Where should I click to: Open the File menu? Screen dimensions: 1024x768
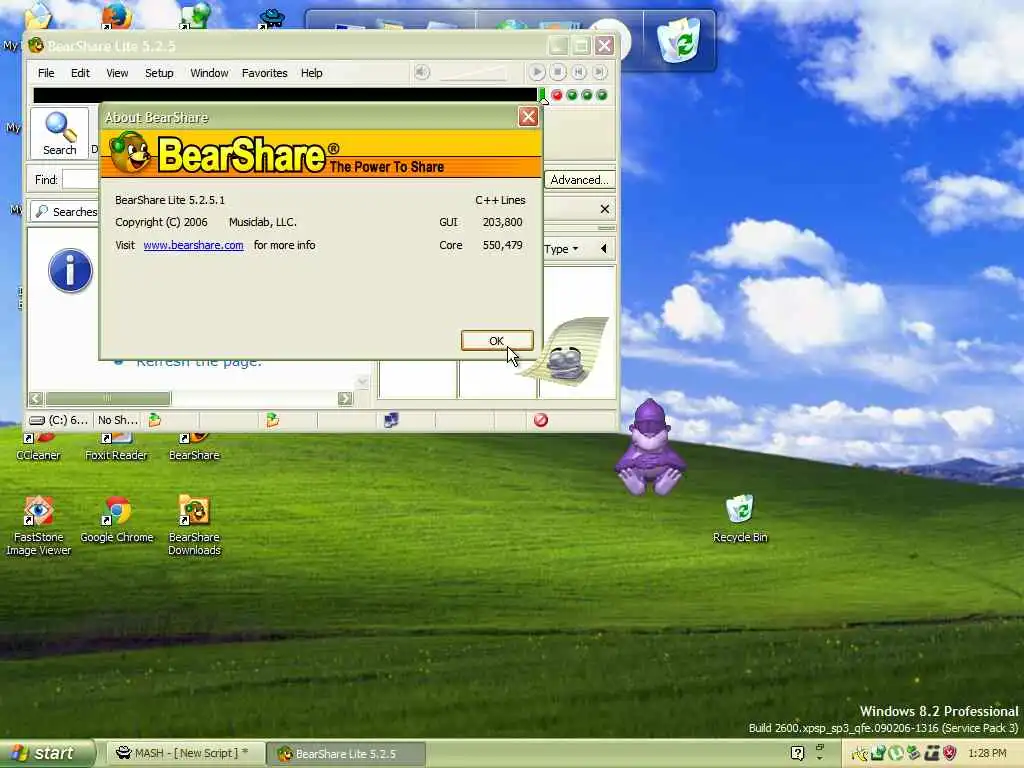point(46,73)
